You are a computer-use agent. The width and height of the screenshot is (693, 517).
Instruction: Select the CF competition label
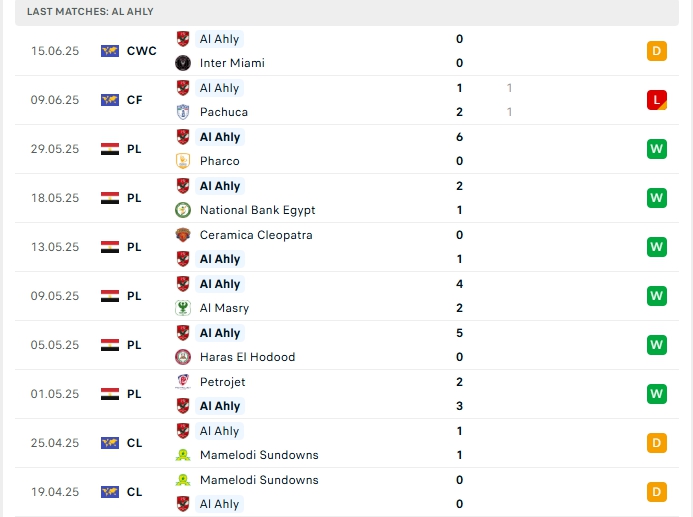click(x=135, y=100)
